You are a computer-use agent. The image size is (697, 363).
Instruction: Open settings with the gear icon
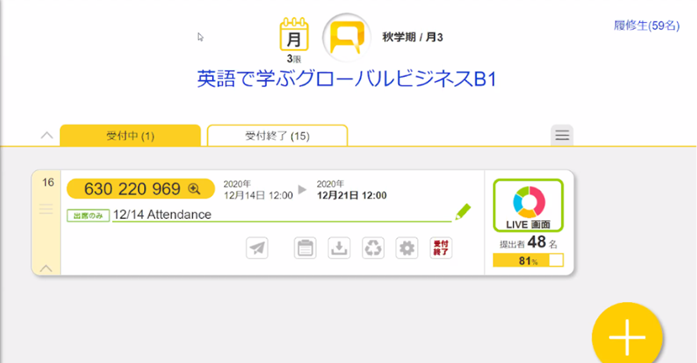pyautogui.click(x=407, y=248)
